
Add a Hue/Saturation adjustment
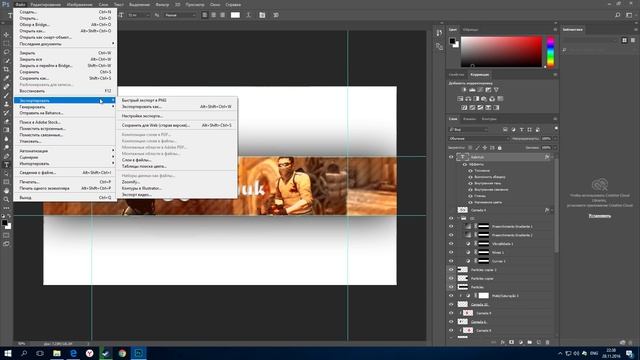[x=460, y=99]
